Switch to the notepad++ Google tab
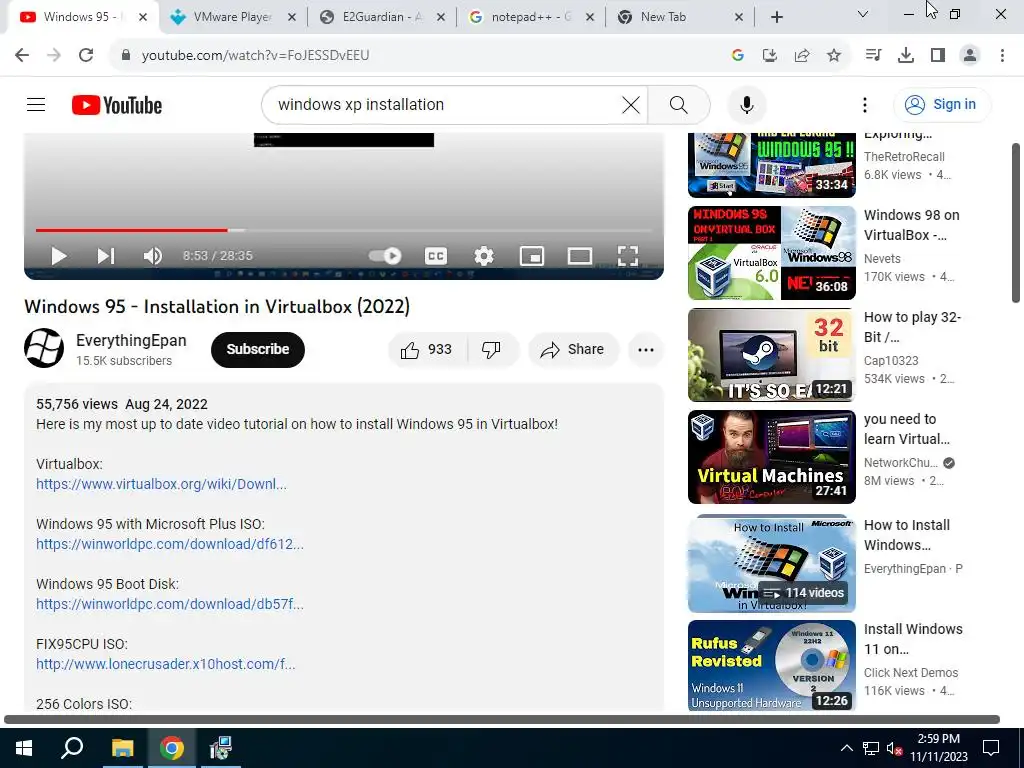Screen dimensions: 1024x768 click(x=529, y=17)
